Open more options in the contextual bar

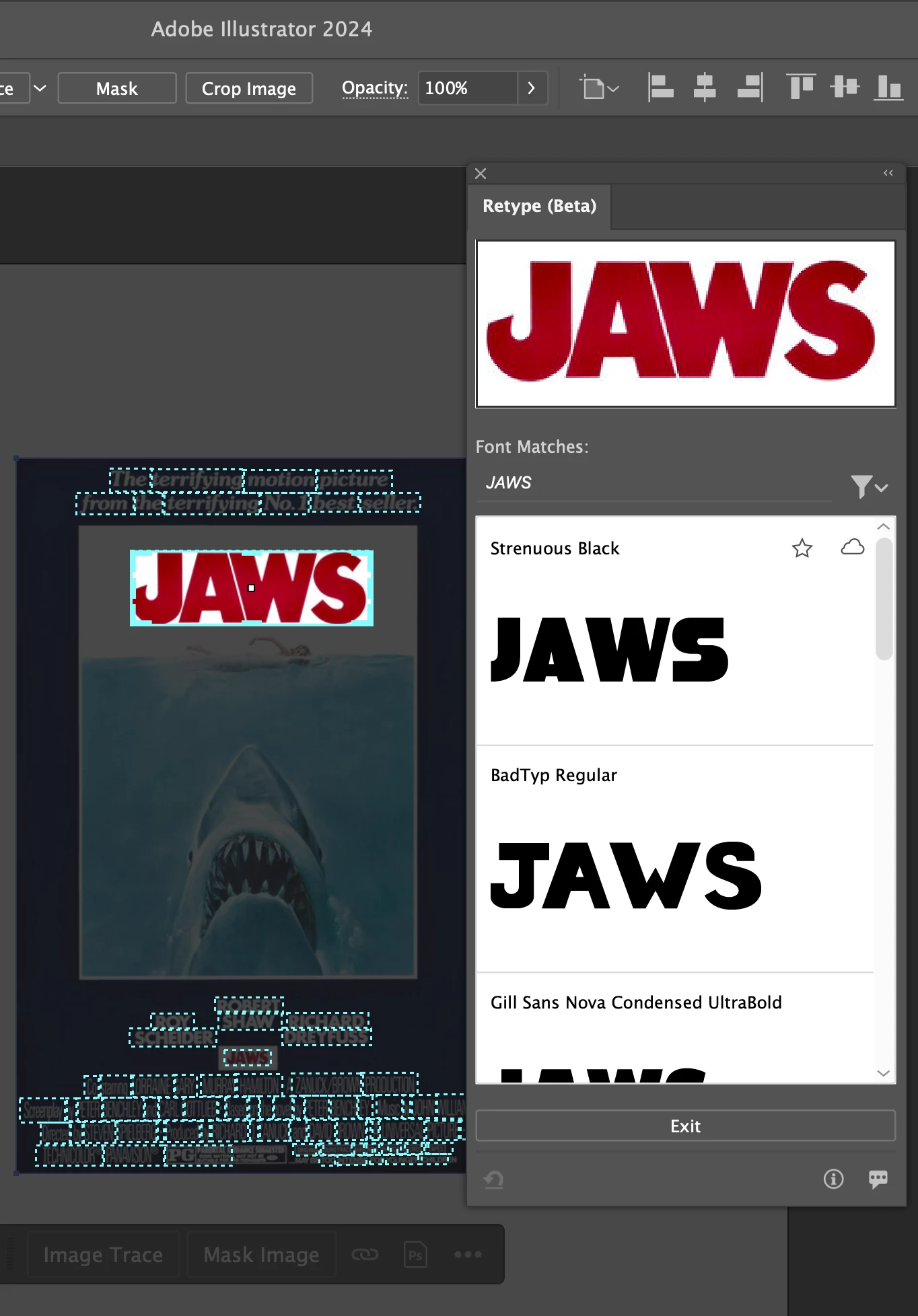click(x=468, y=1254)
